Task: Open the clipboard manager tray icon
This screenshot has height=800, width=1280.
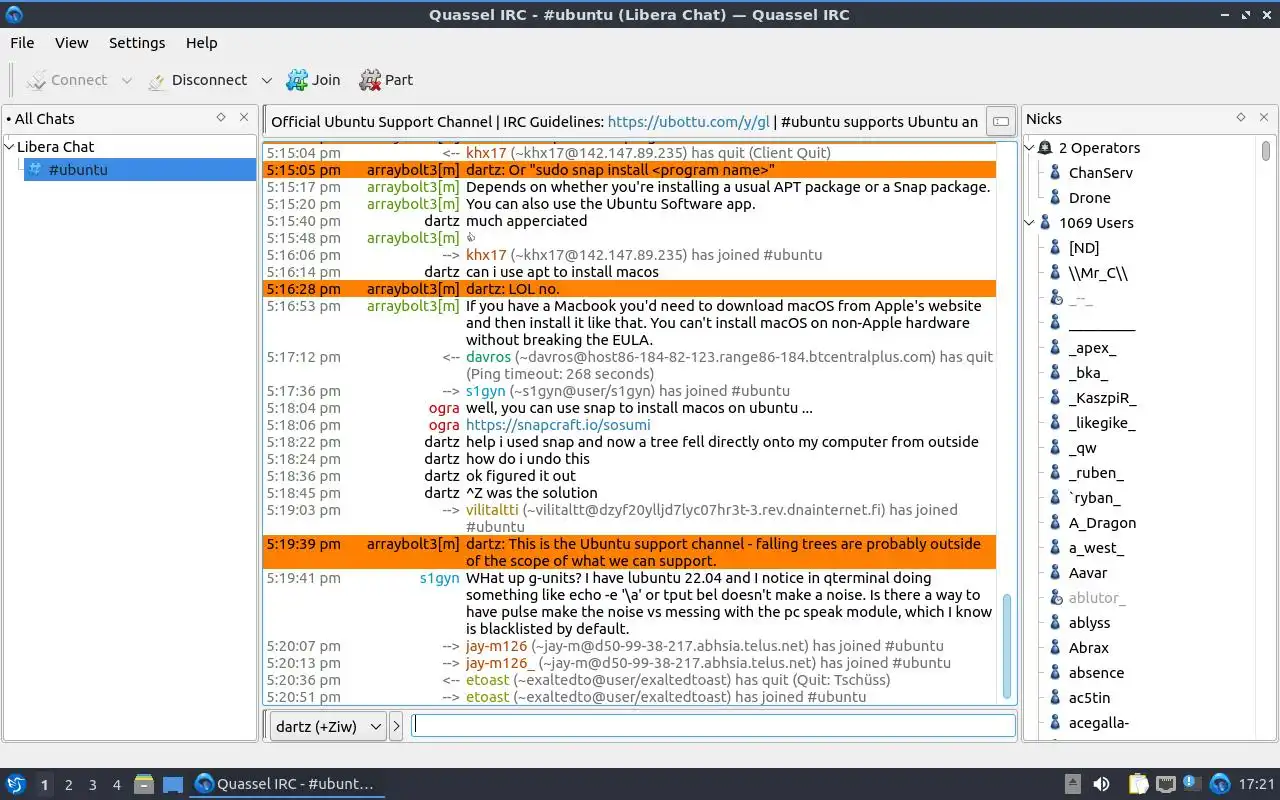Action: click(x=1138, y=784)
